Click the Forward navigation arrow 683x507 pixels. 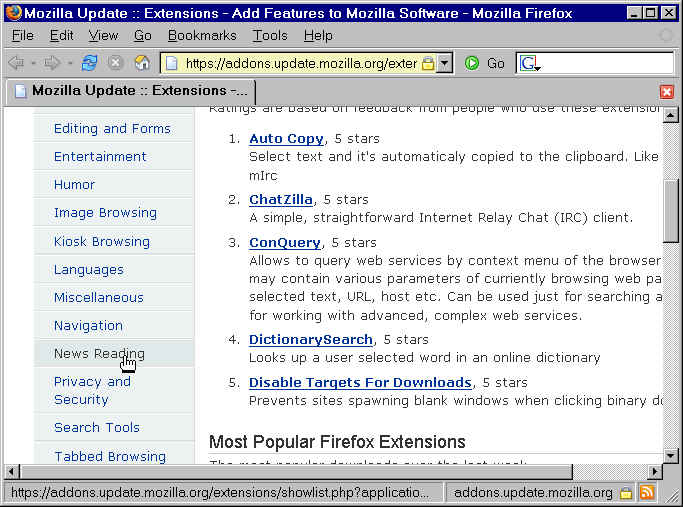pyautogui.click(x=52, y=64)
